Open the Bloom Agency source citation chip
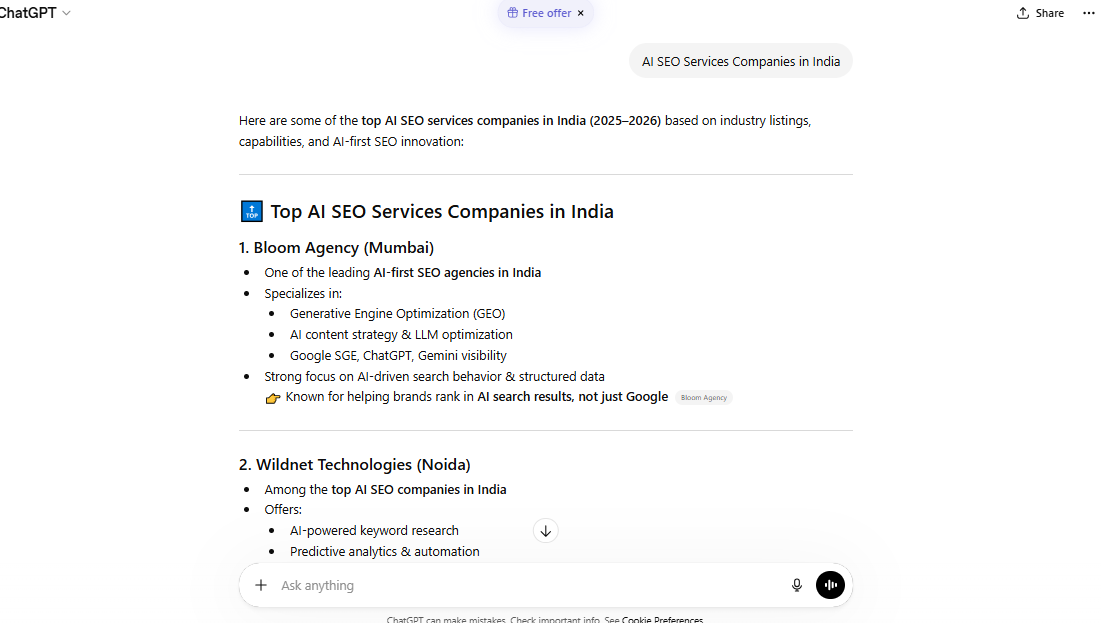This screenshot has height=623, width=1101. pyautogui.click(x=704, y=397)
